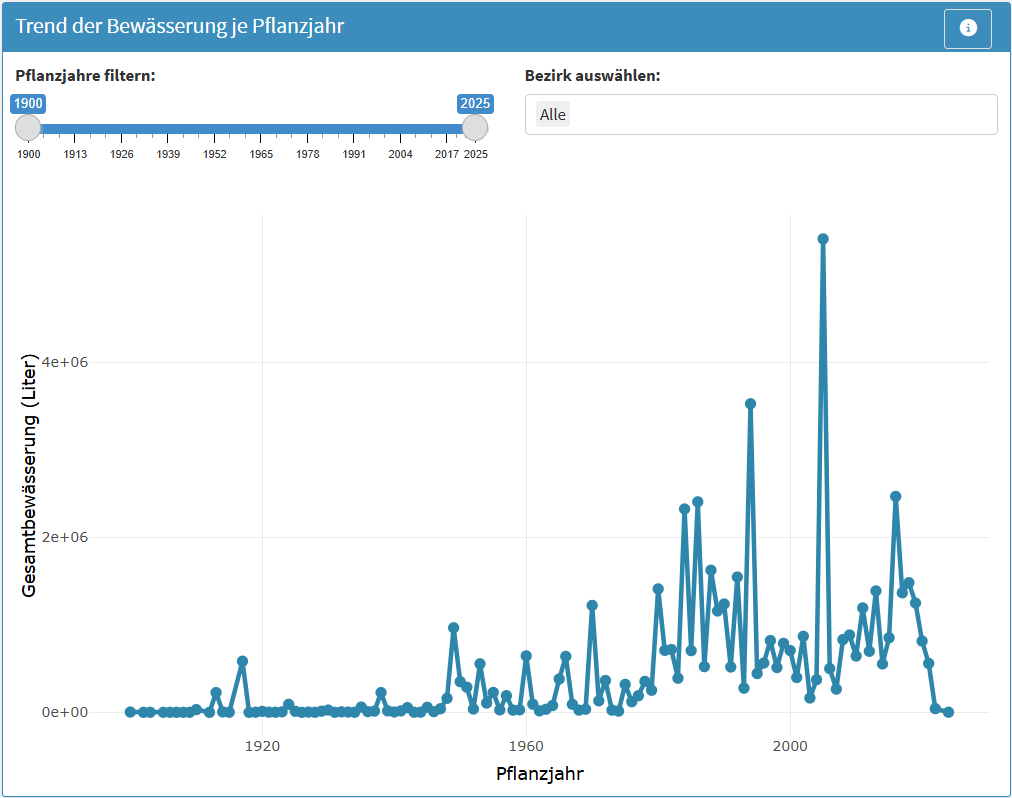Click the 2004 tick label on slider

[401, 154]
